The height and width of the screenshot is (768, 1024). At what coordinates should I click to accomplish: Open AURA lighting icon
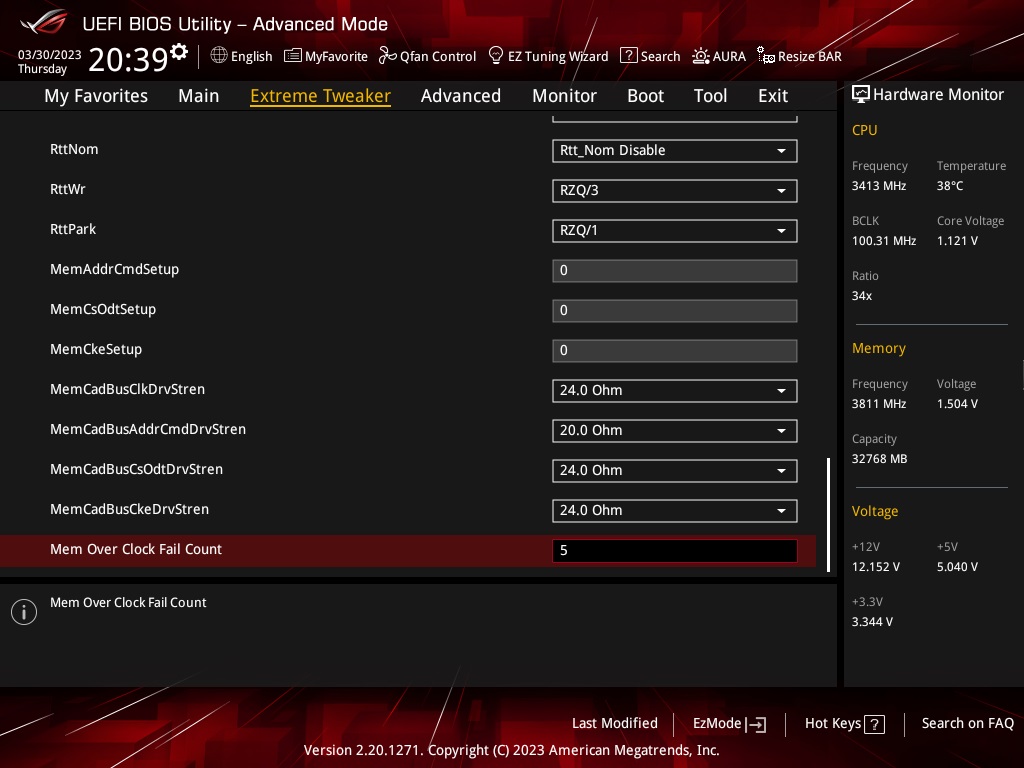701,56
